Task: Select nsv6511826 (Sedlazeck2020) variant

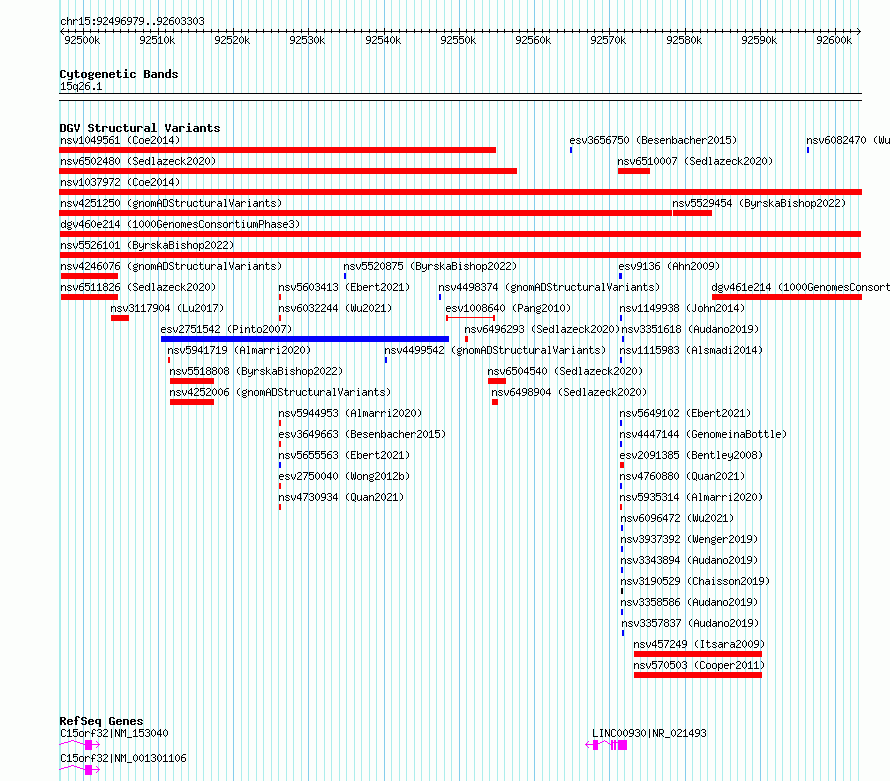Action: pyautogui.click(x=138, y=287)
